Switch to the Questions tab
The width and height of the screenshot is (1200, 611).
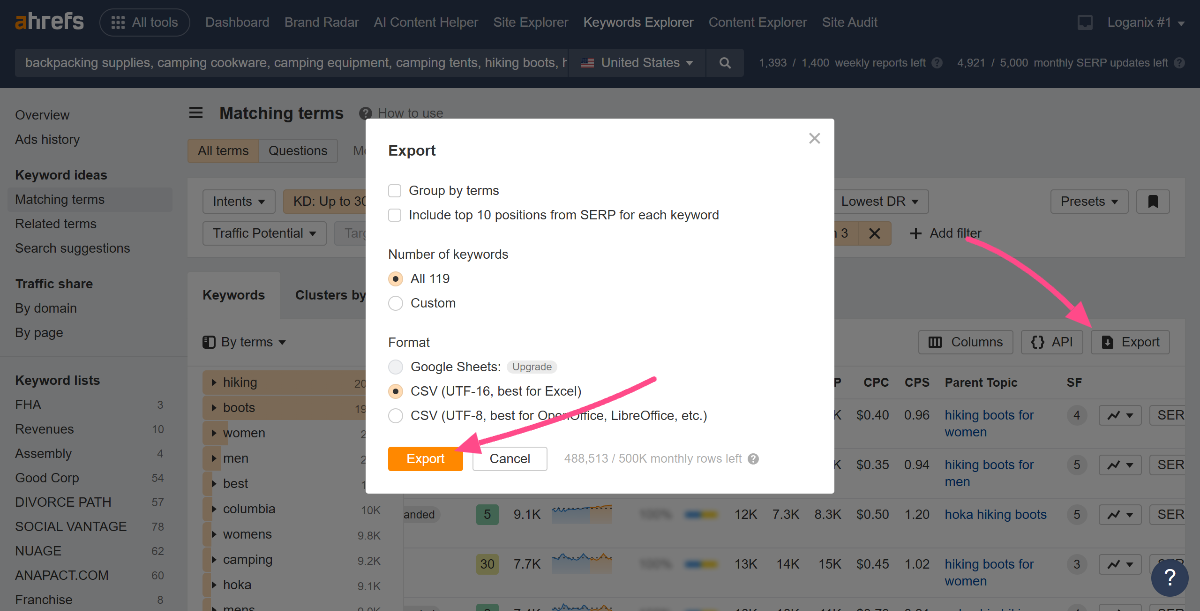pos(298,151)
